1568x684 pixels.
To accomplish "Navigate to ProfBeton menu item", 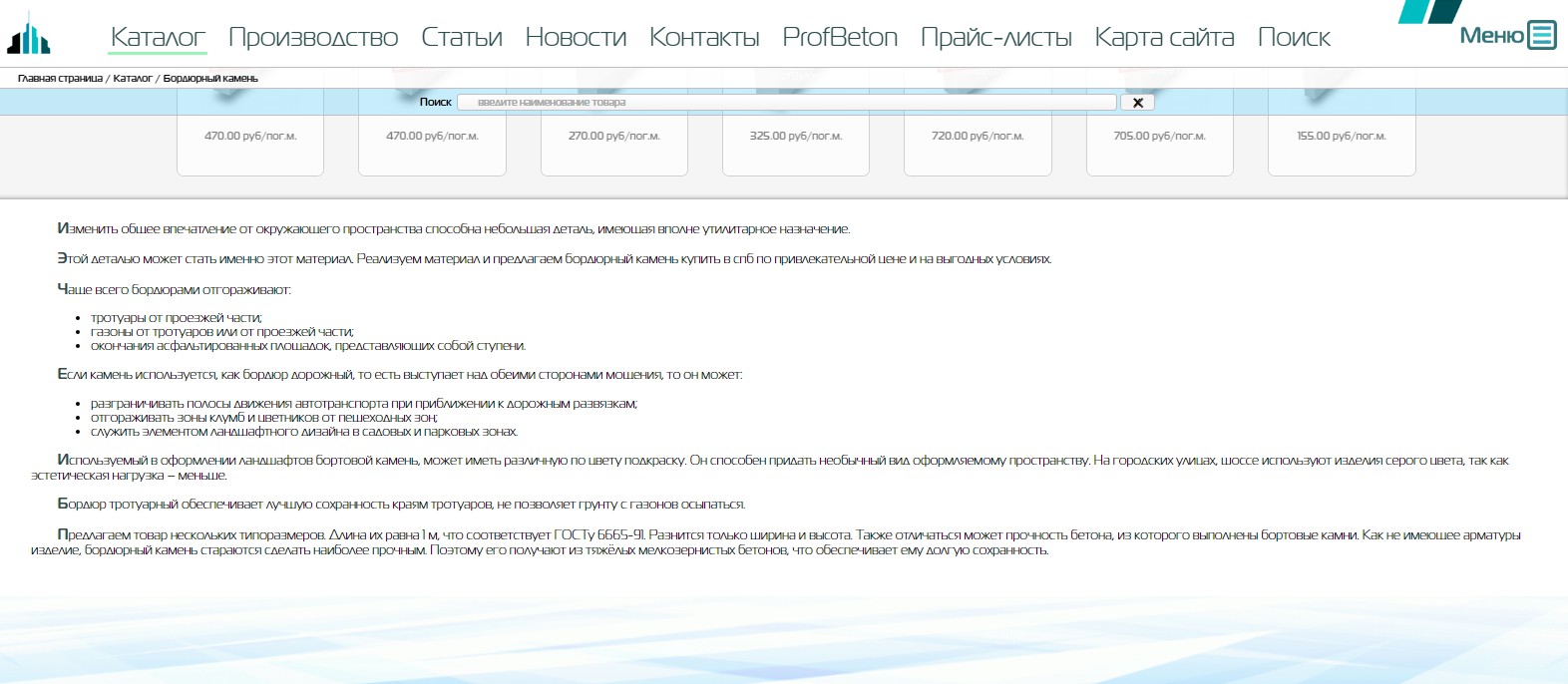I will tap(840, 37).
